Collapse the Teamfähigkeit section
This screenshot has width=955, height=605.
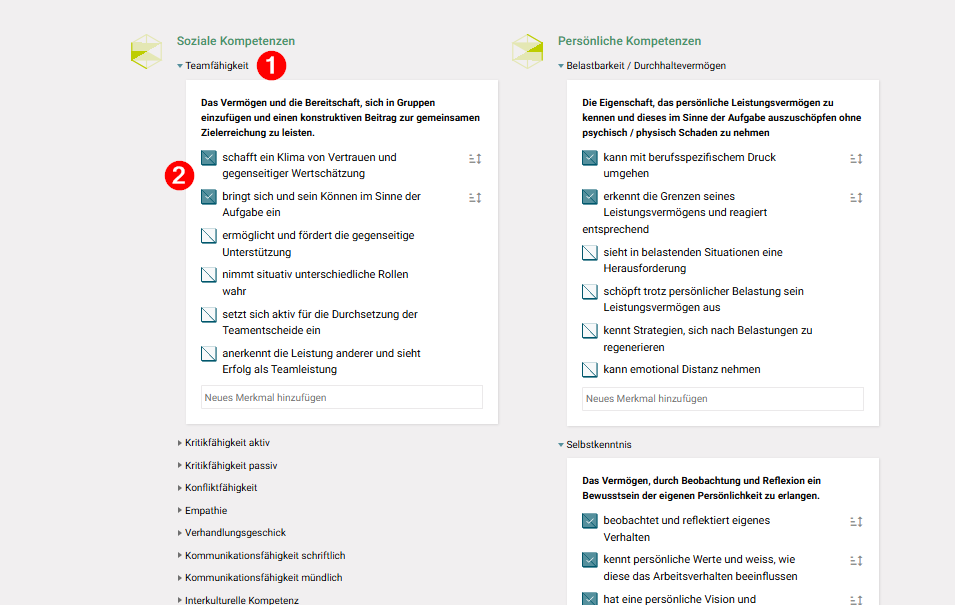pyautogui.click(x=213, y=66)
